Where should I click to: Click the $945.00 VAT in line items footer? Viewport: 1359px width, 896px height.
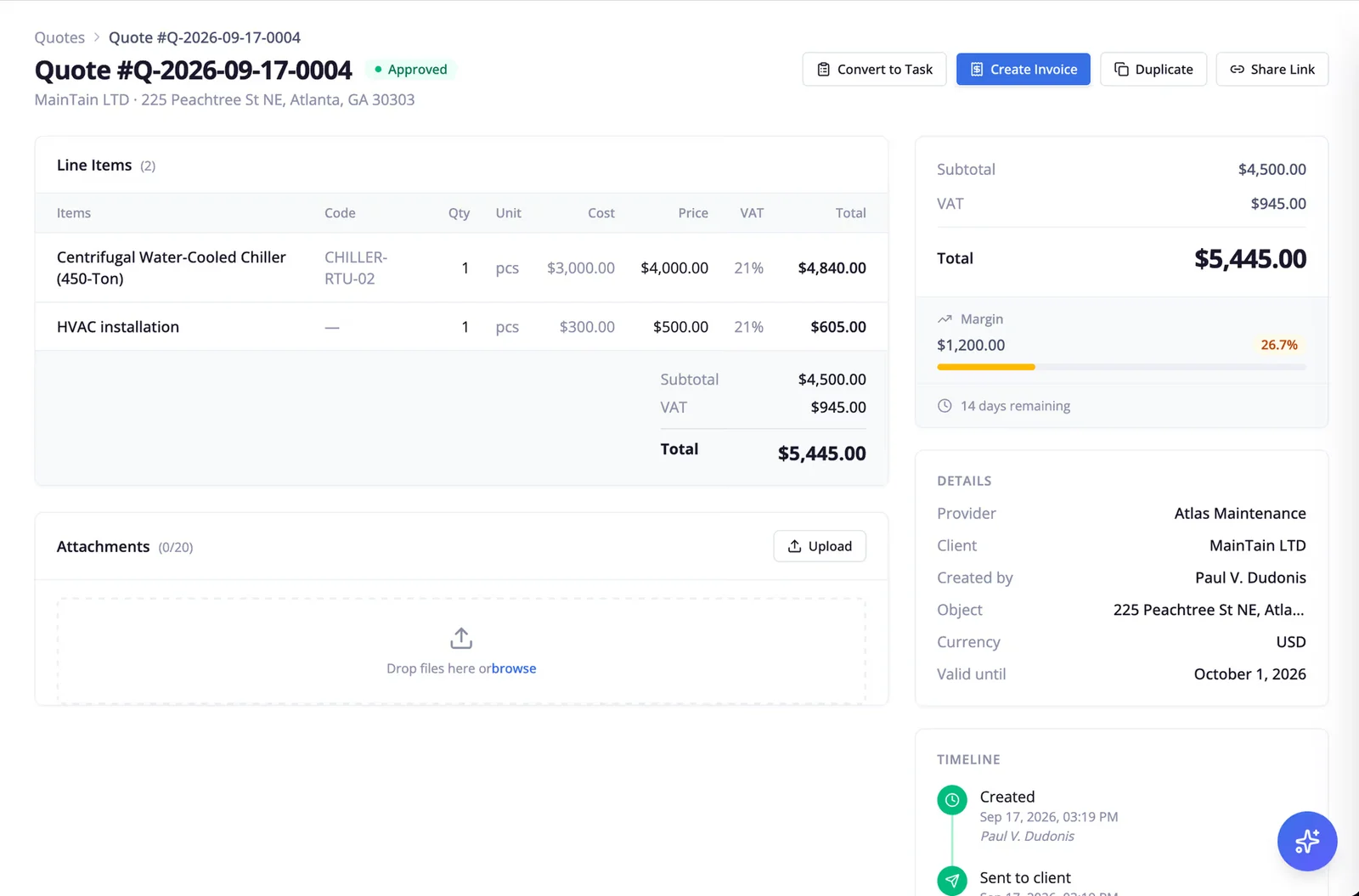(x=838, y=407)
